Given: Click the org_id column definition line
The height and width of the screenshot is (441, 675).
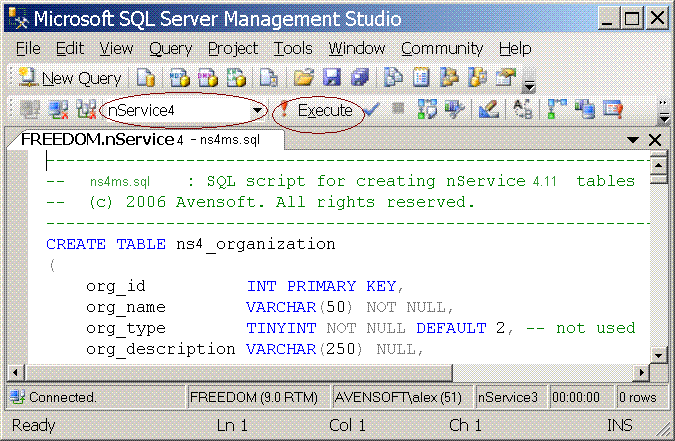Looking at the screenshot, I should click(245, 286).
